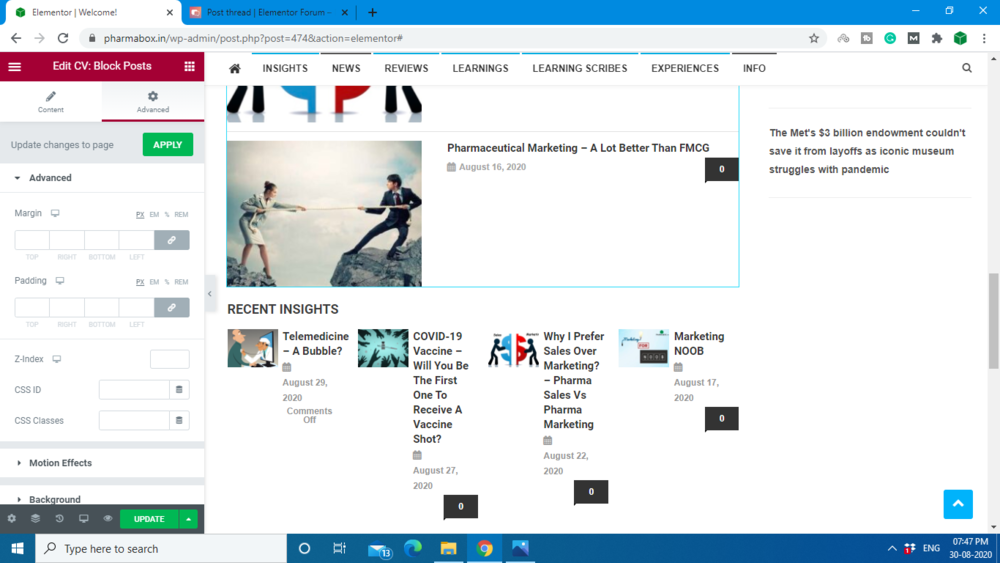This screenshot has height=563, width=1000.
Task: Switch to the Content tab
Action: coord(50,101)
